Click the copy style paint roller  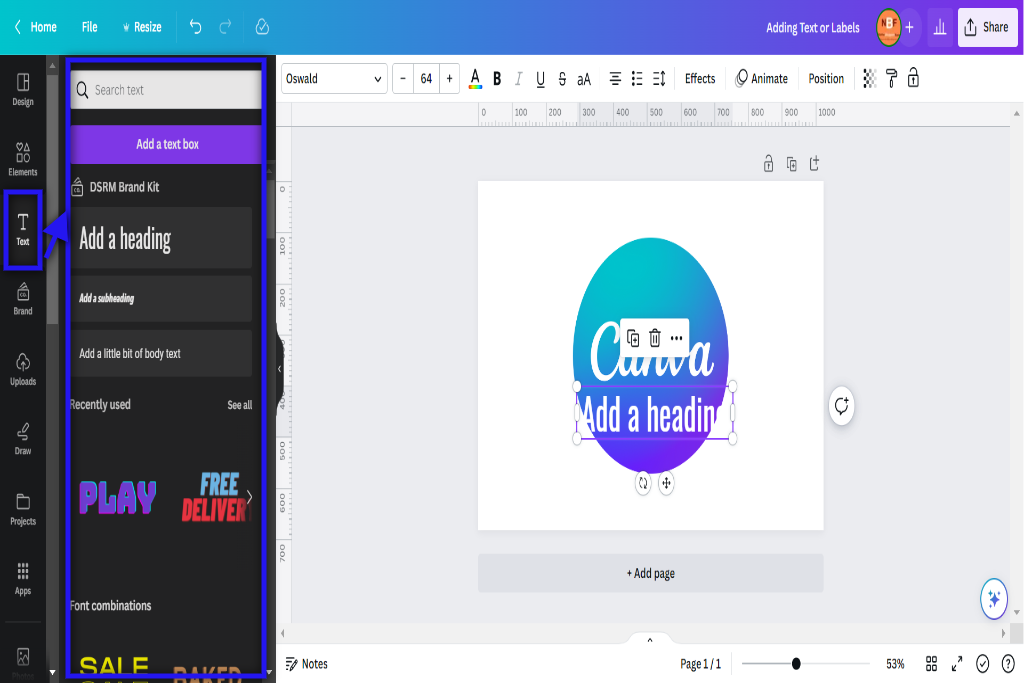click(x=891, y=78)
